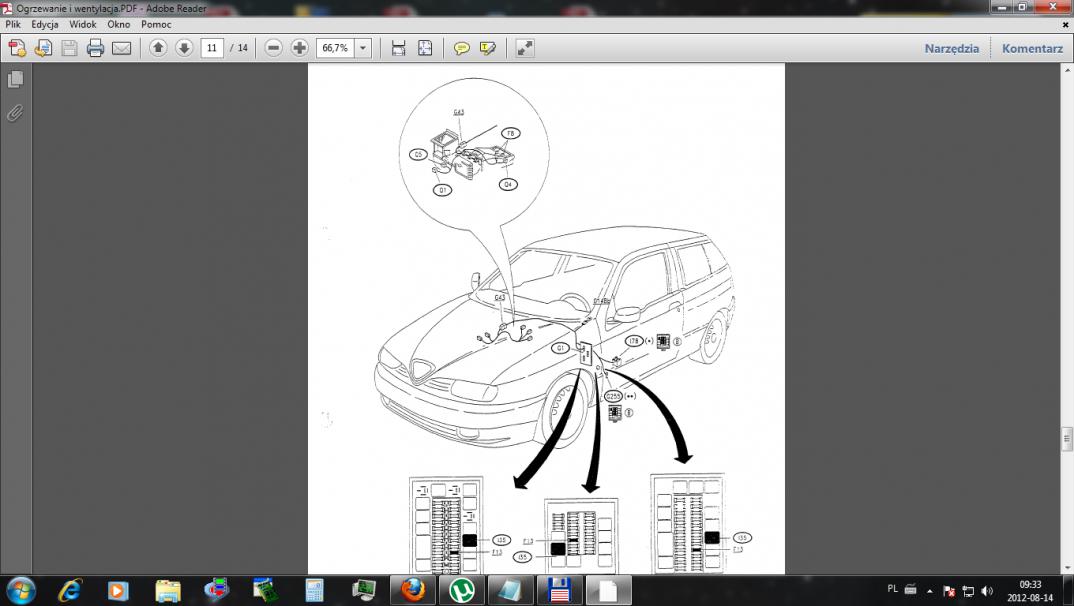Open the page thumbnails panel

(x=15, y=79)
